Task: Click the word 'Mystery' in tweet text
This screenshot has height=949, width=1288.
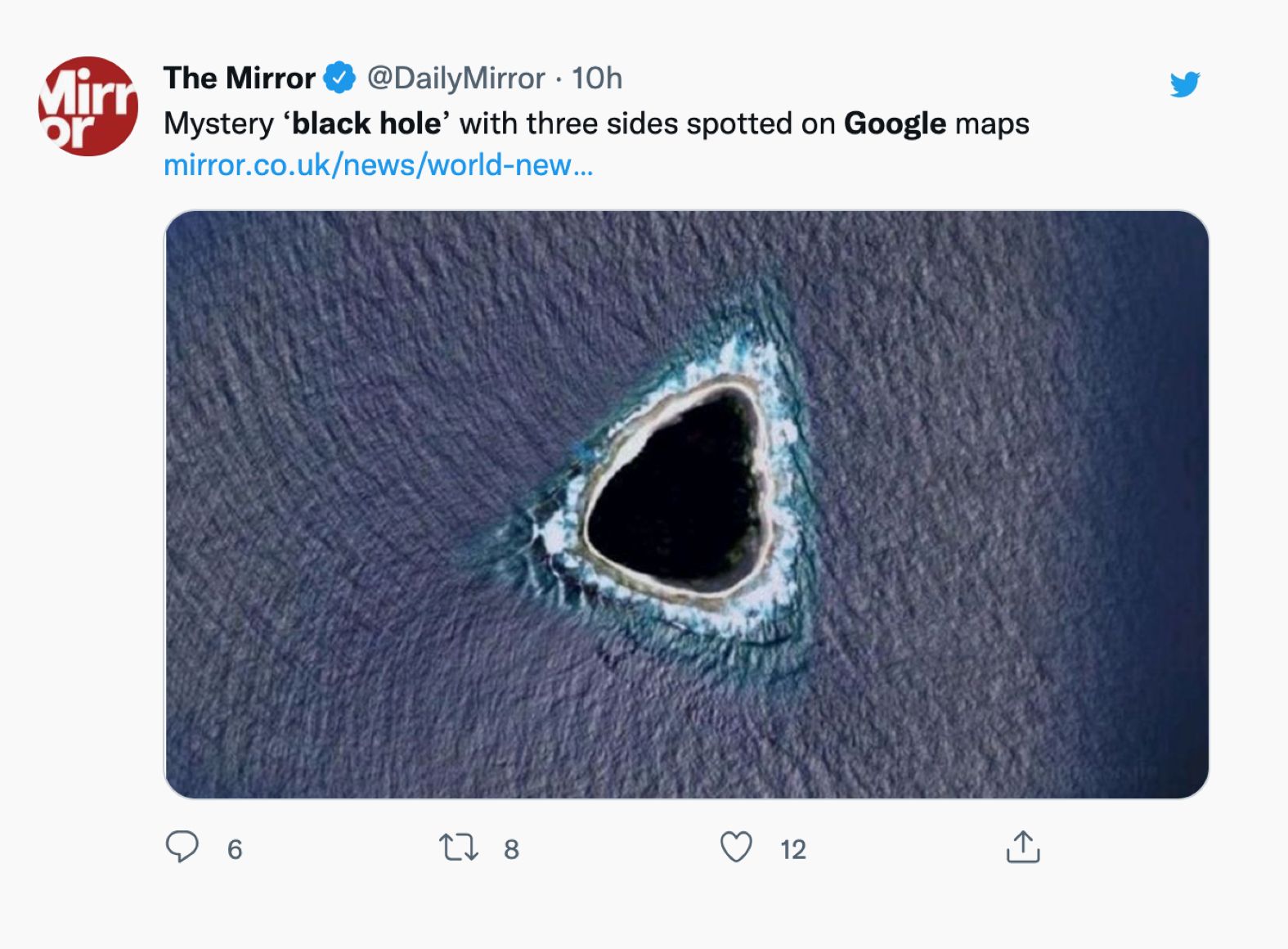Action: coord(218,124)
